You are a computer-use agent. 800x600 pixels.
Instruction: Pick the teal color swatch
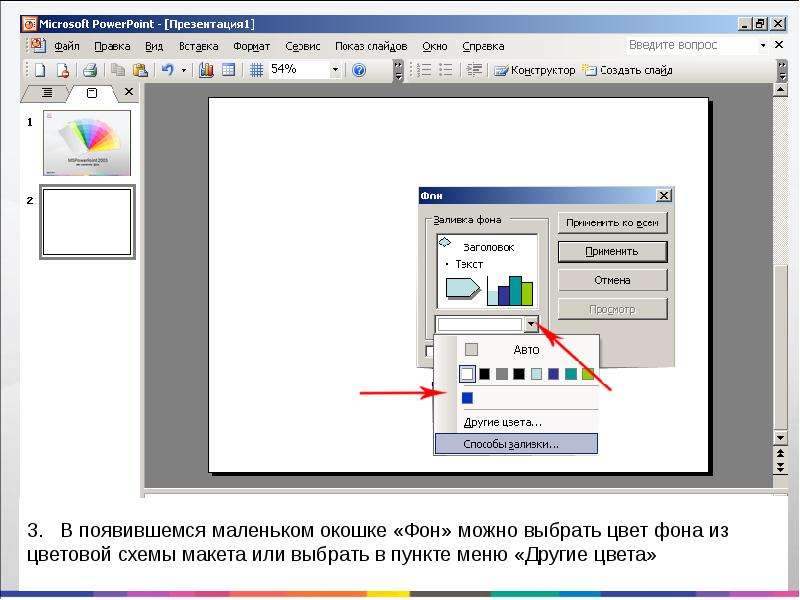pos(571,374)
